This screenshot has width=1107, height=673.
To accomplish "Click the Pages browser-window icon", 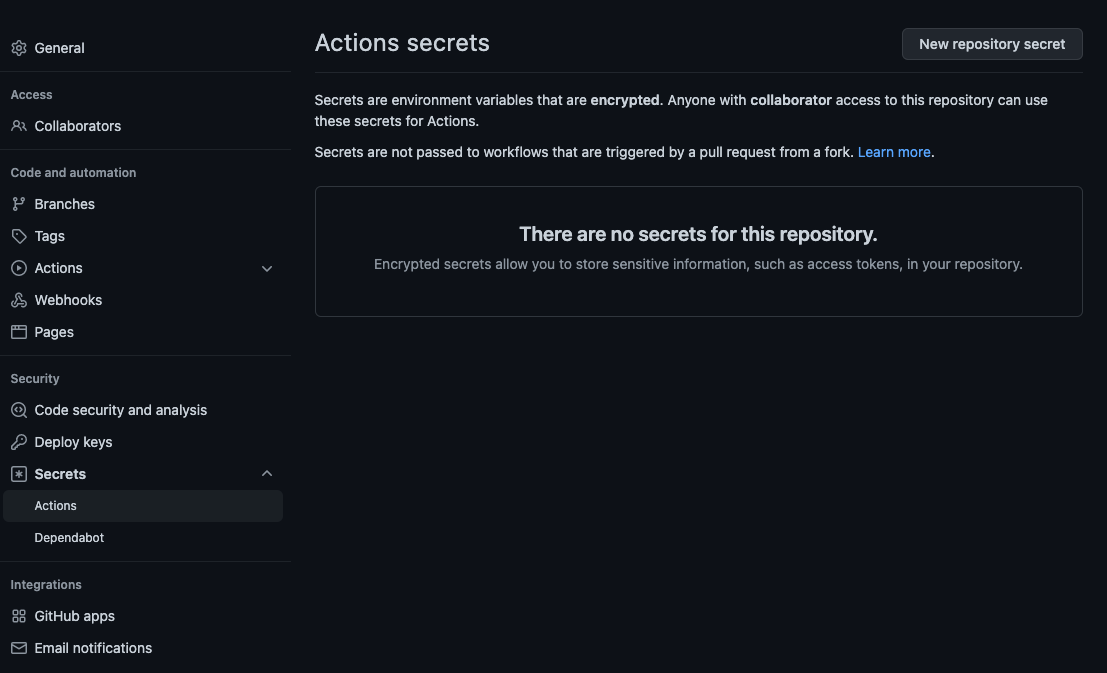I will coord(17,331).
